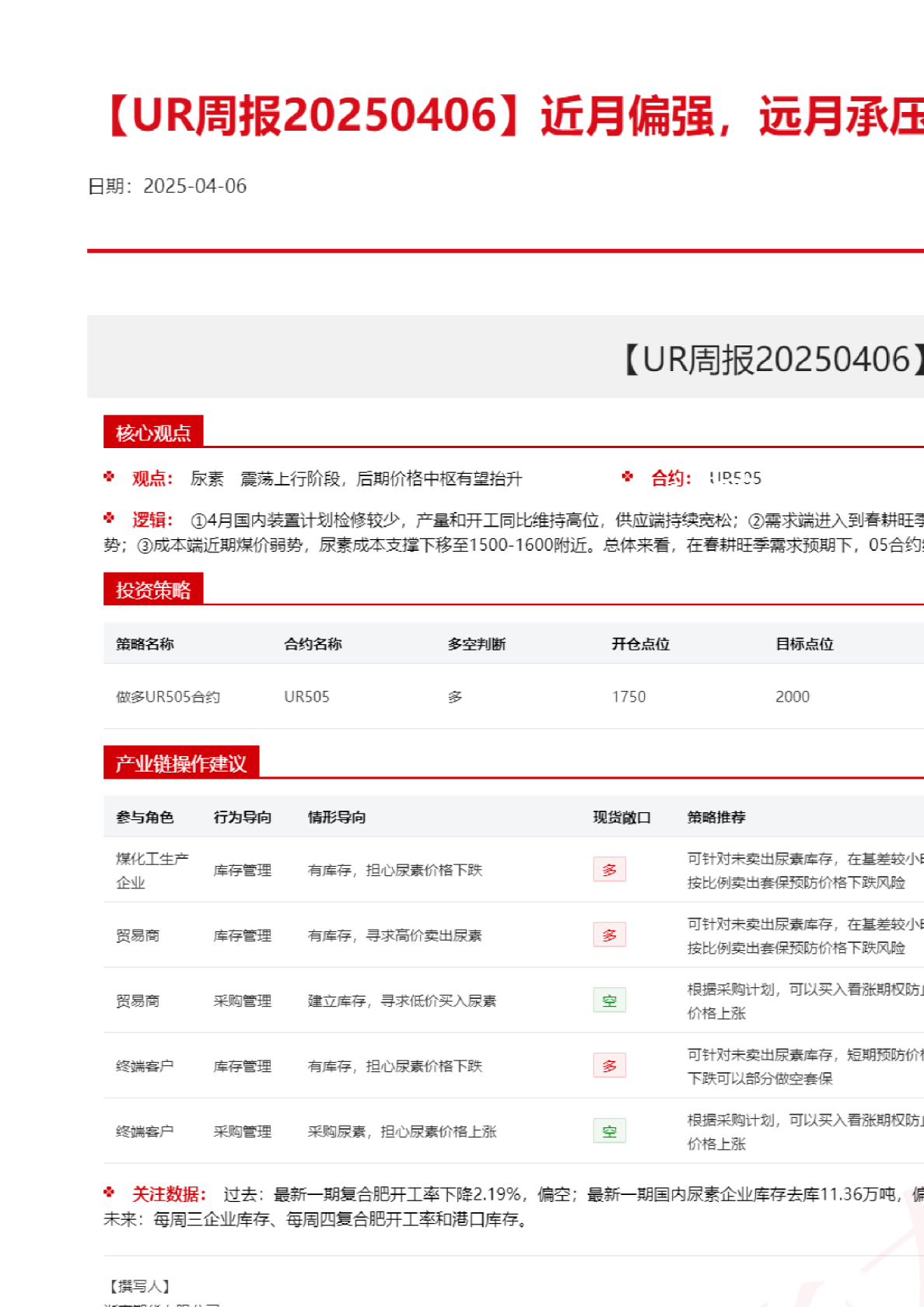Click green 空 badge for 终端客户 采购管理 row
924x1307 pixels.
click(609, 1131)
